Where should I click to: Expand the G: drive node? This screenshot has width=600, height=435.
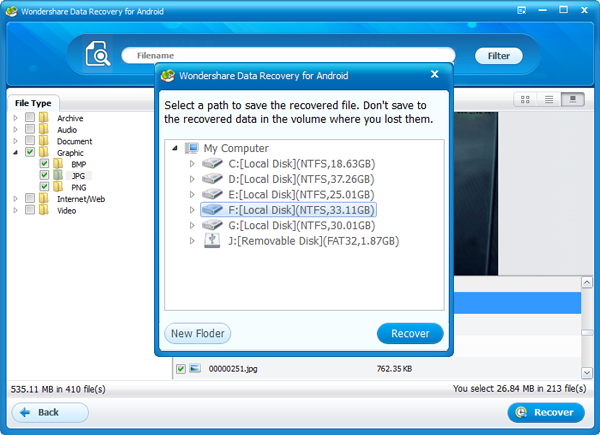(192, 225)
